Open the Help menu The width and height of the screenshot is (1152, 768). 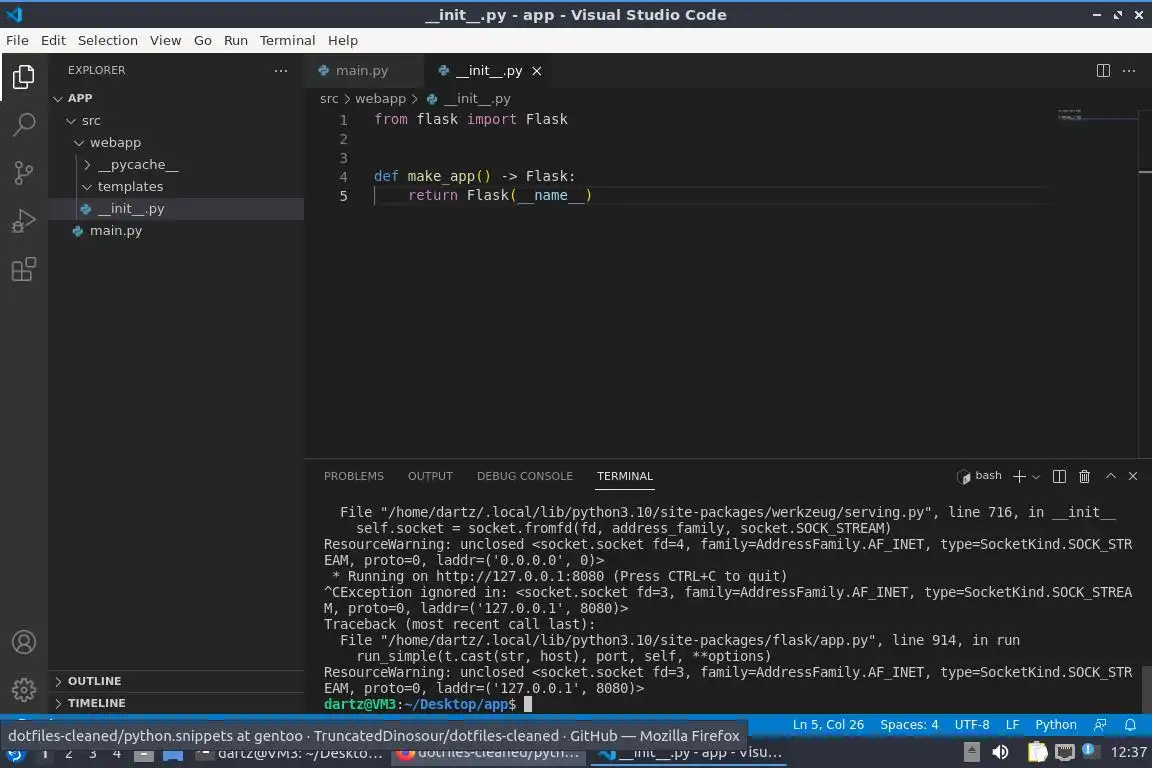coord(342,40)
